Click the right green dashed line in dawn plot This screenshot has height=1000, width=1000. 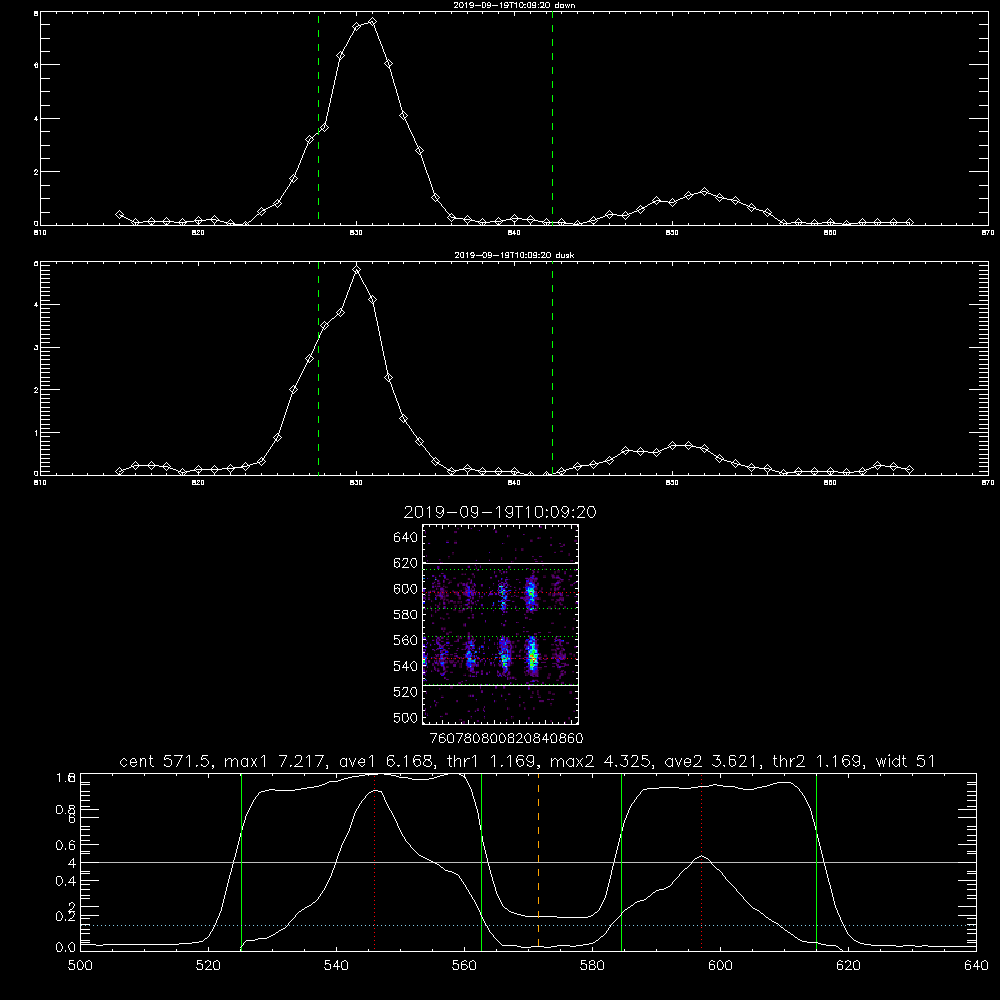pyautogui.click(x=552, y=119)
